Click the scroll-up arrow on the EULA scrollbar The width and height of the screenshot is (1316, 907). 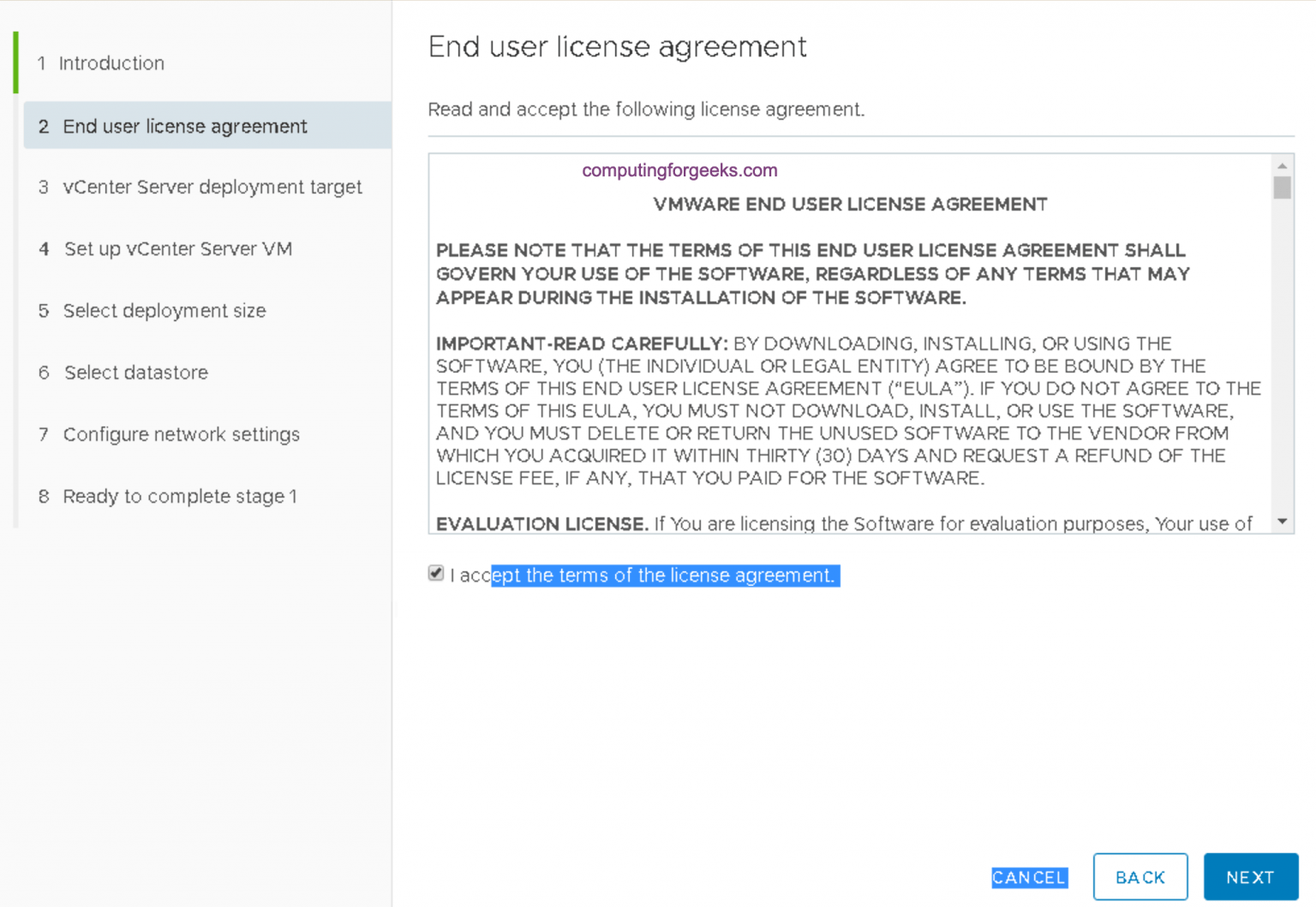1283,167
